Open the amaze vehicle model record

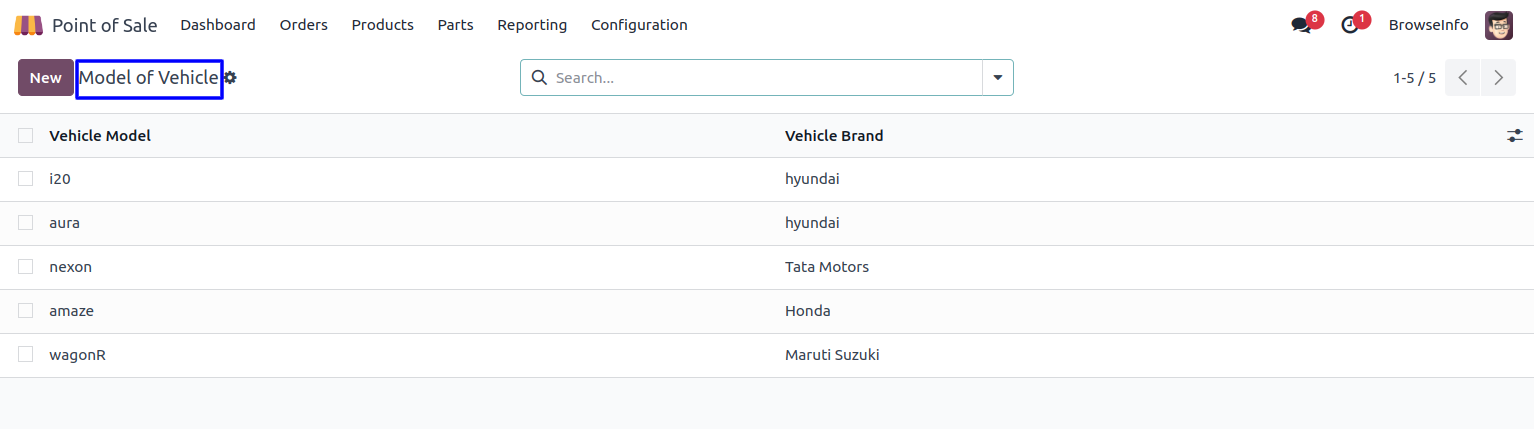tap(72, 311)
